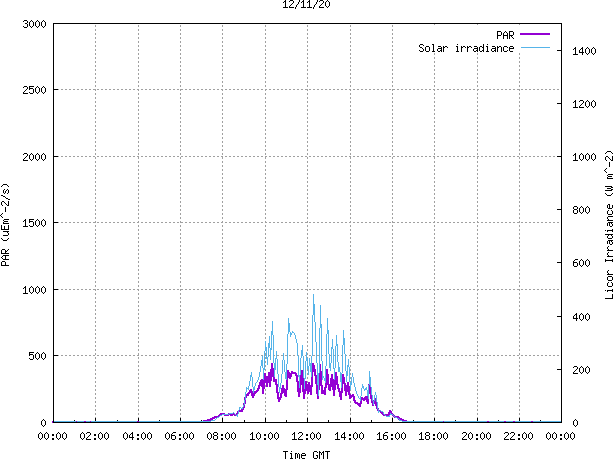613x459 pixels.
Task: Click the 12:00 time axis label
Action: pyautogui.click(x=306, y=436)
